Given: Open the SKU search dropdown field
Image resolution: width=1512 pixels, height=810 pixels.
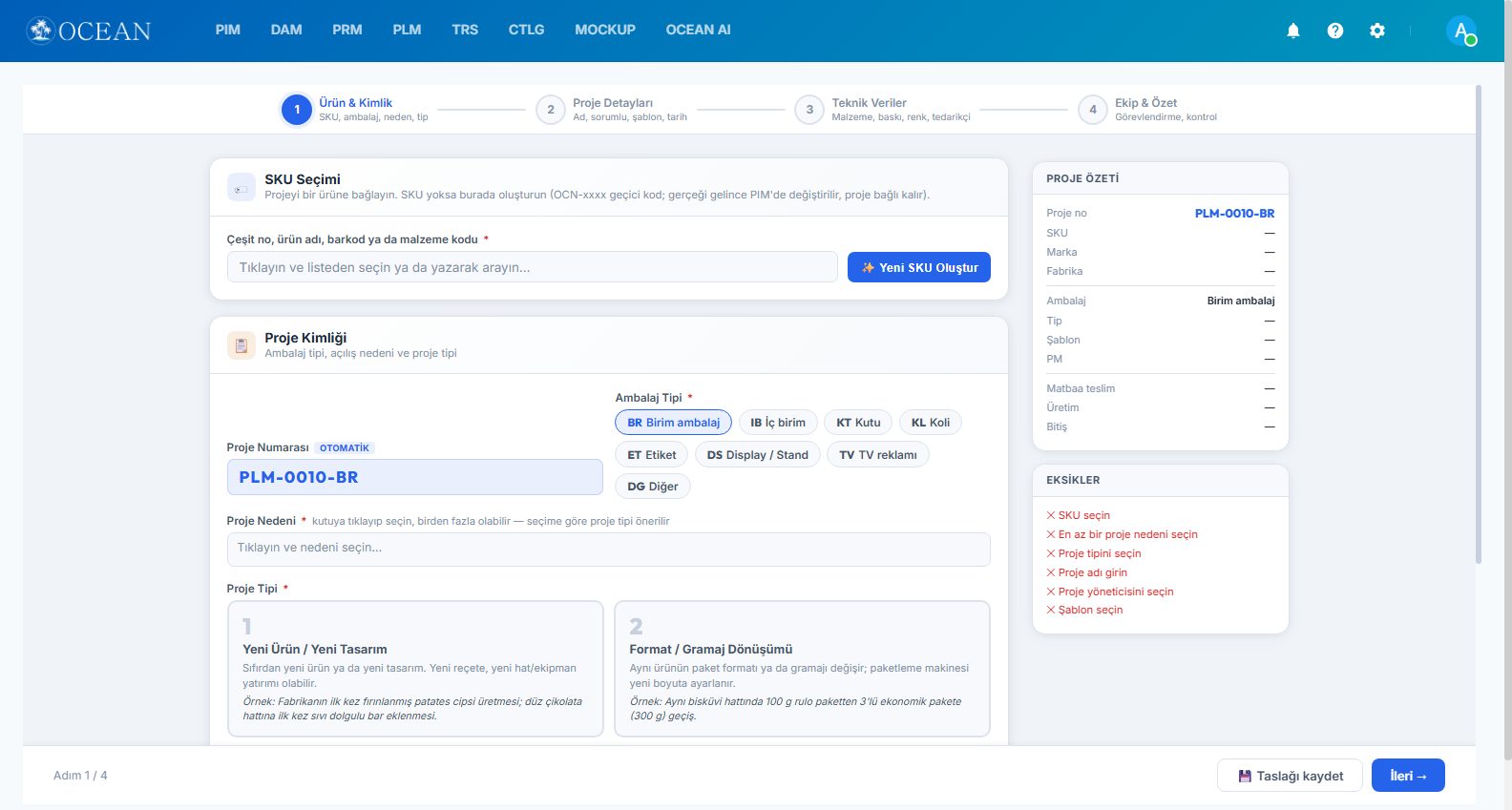Looking at the screenshot, I should click(x=533, y=267).
